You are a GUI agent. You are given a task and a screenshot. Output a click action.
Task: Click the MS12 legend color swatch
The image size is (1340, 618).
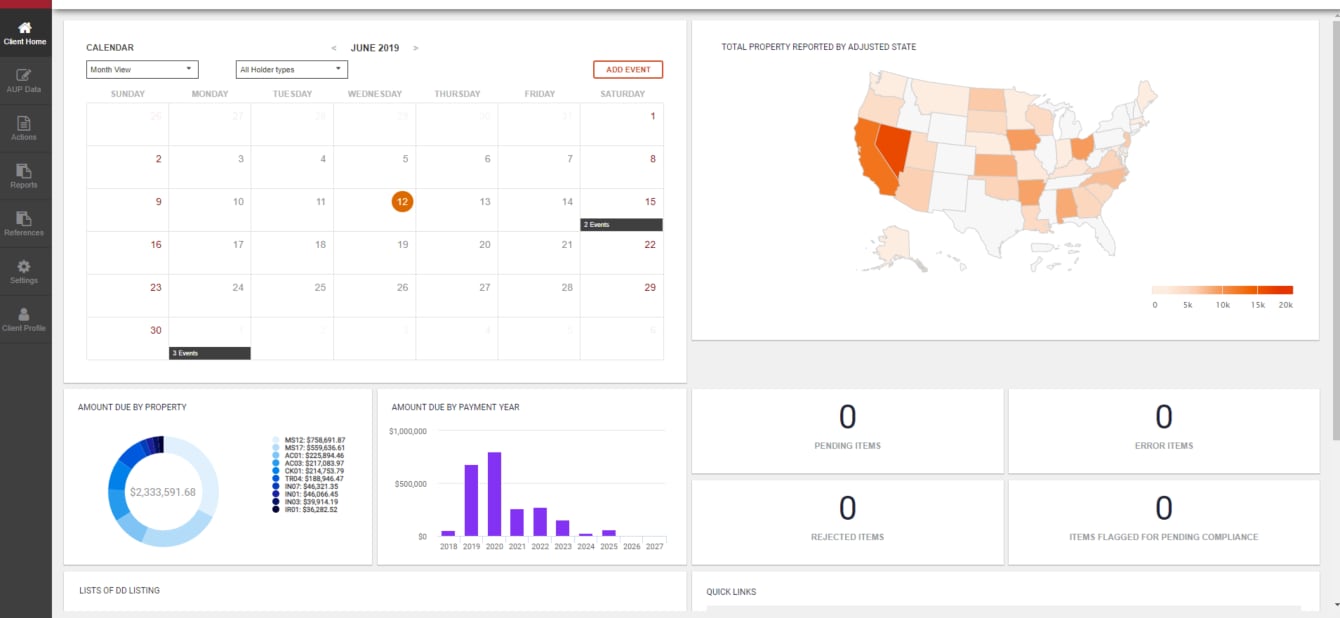[276, 440]
